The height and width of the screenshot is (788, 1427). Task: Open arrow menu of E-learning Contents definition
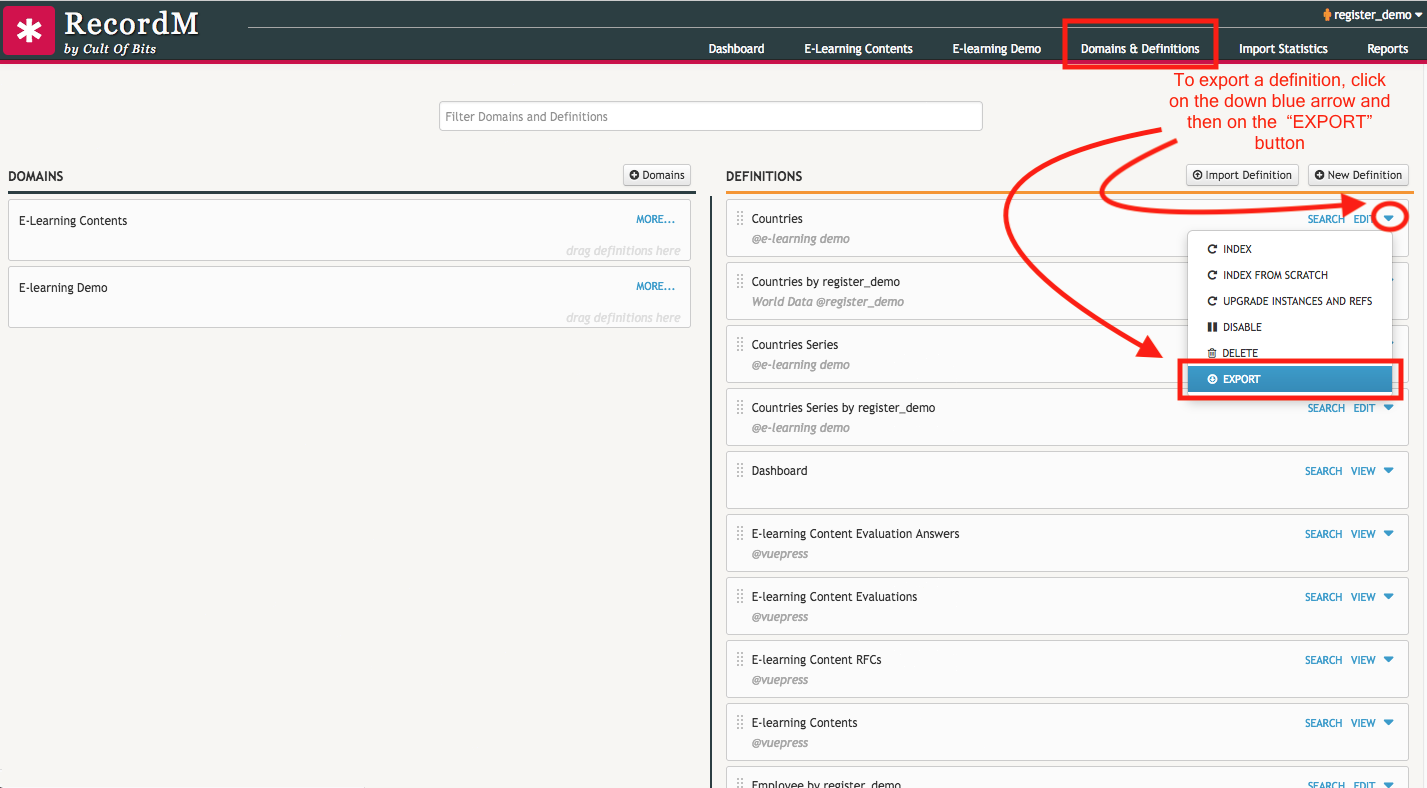pyautogui.click(x=1389, y=722)
